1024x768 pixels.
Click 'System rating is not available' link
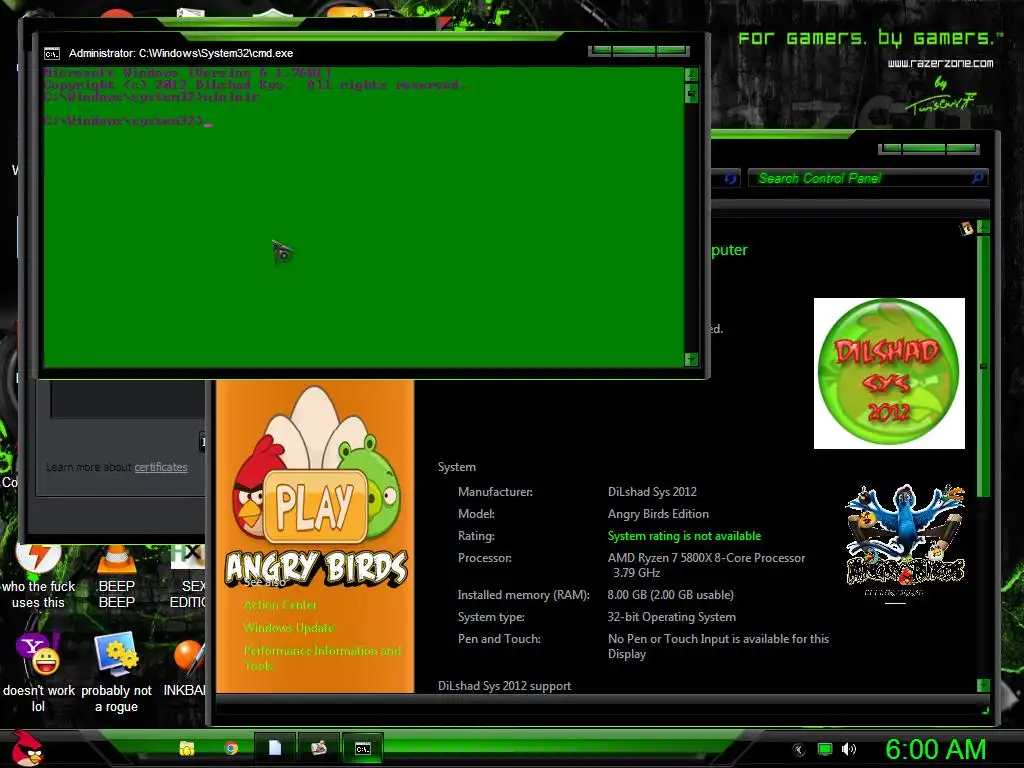point(684,536)
